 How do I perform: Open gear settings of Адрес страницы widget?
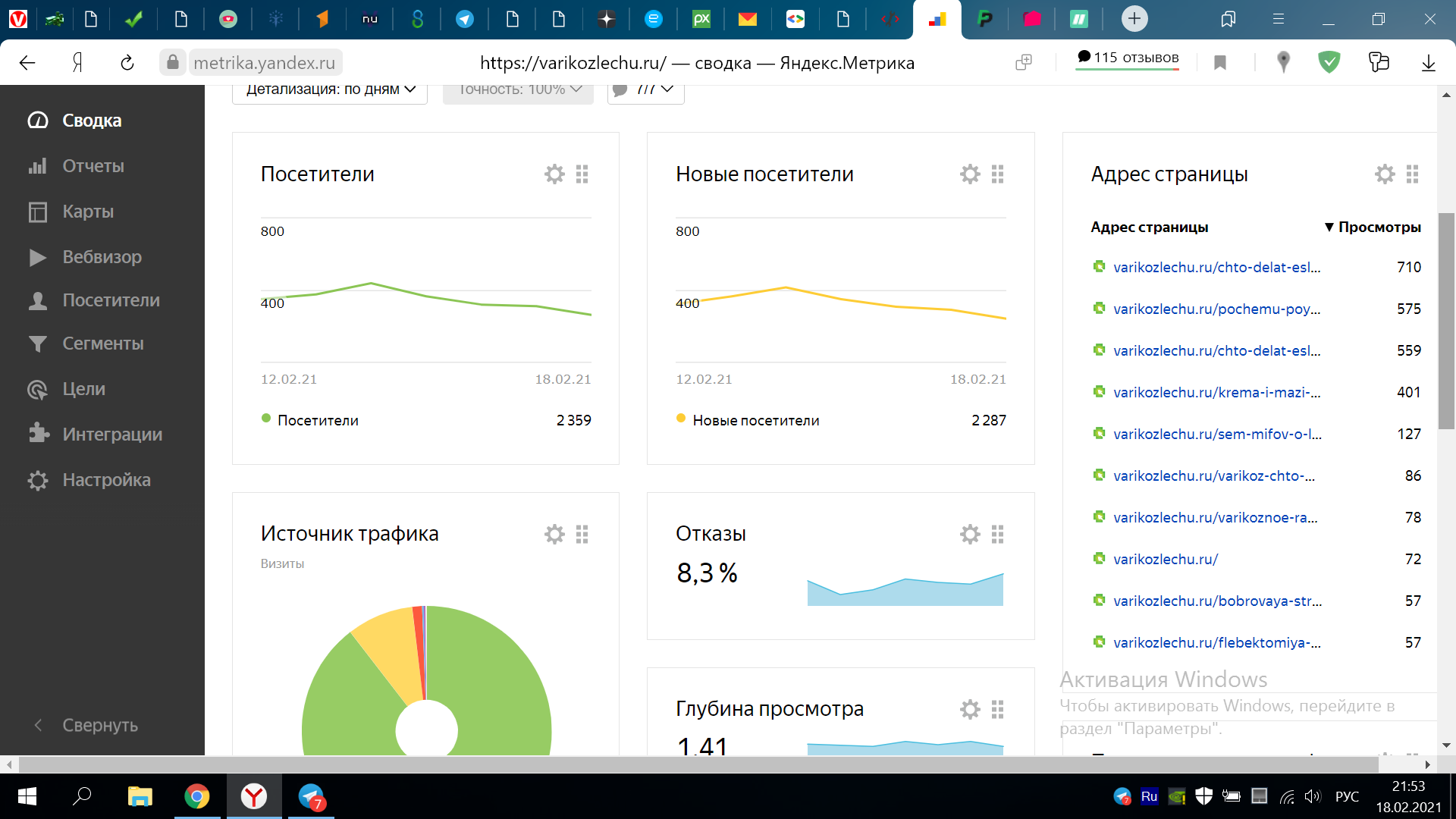[x=1385, y=174]
